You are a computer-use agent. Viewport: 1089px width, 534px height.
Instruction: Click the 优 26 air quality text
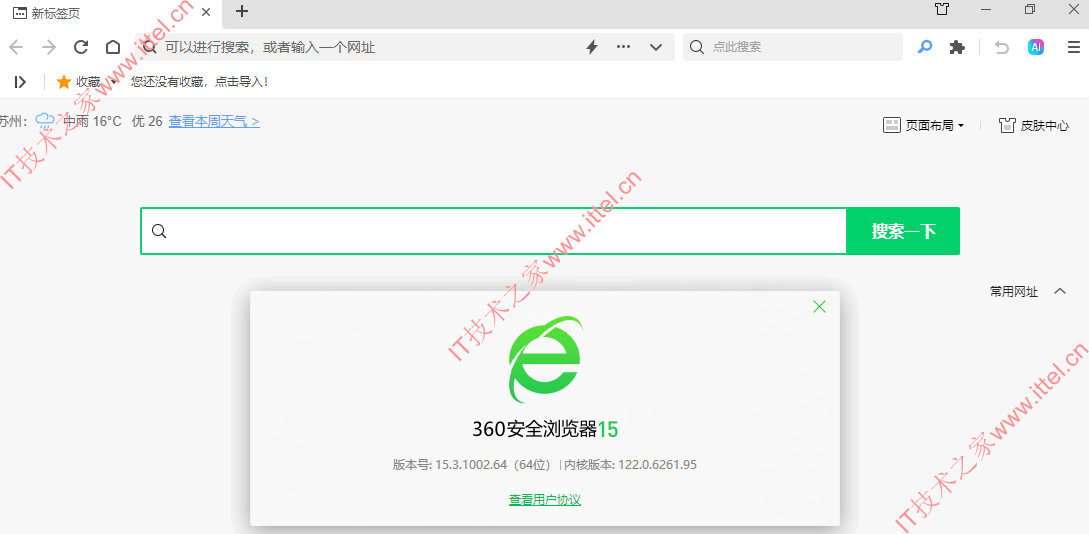[147, 122]
